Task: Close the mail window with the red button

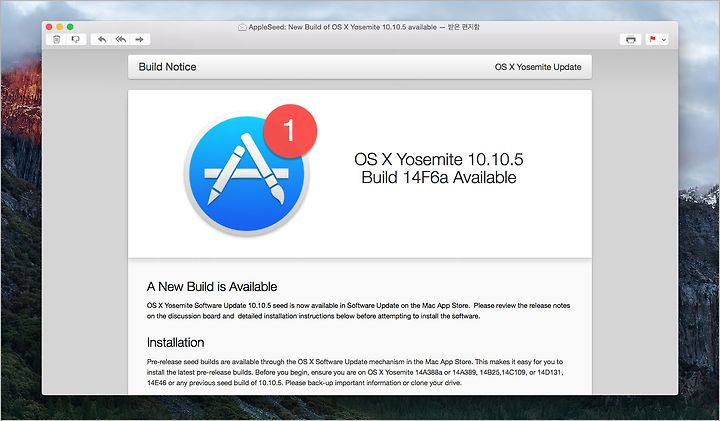Action: click(x=49, y=27)
